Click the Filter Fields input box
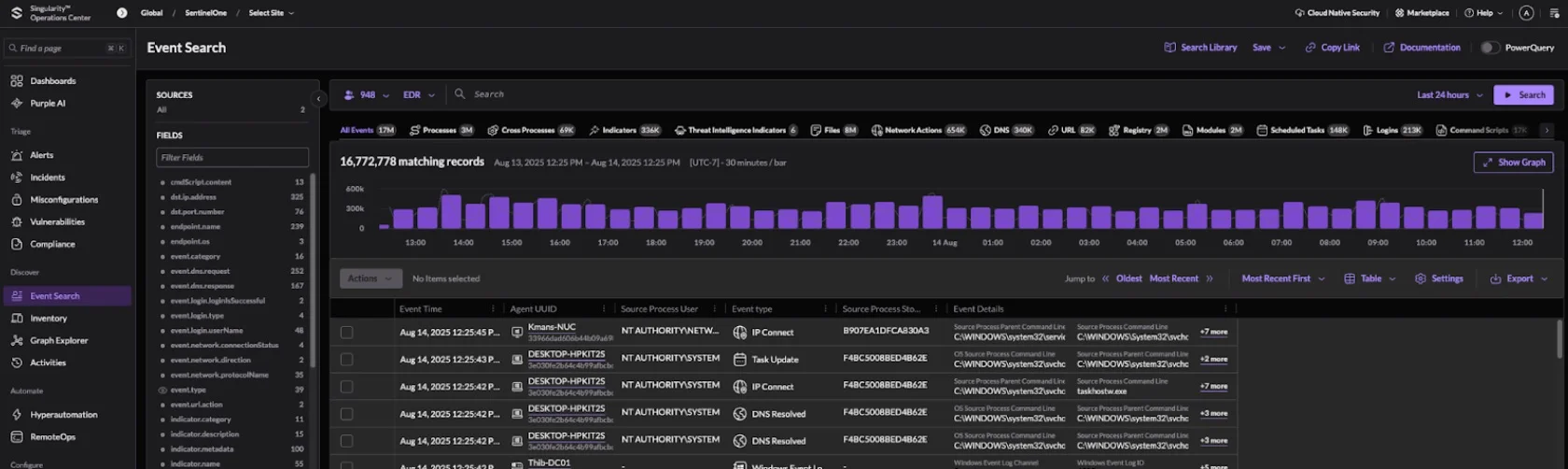1568x469 pixels. pos(232,158)
